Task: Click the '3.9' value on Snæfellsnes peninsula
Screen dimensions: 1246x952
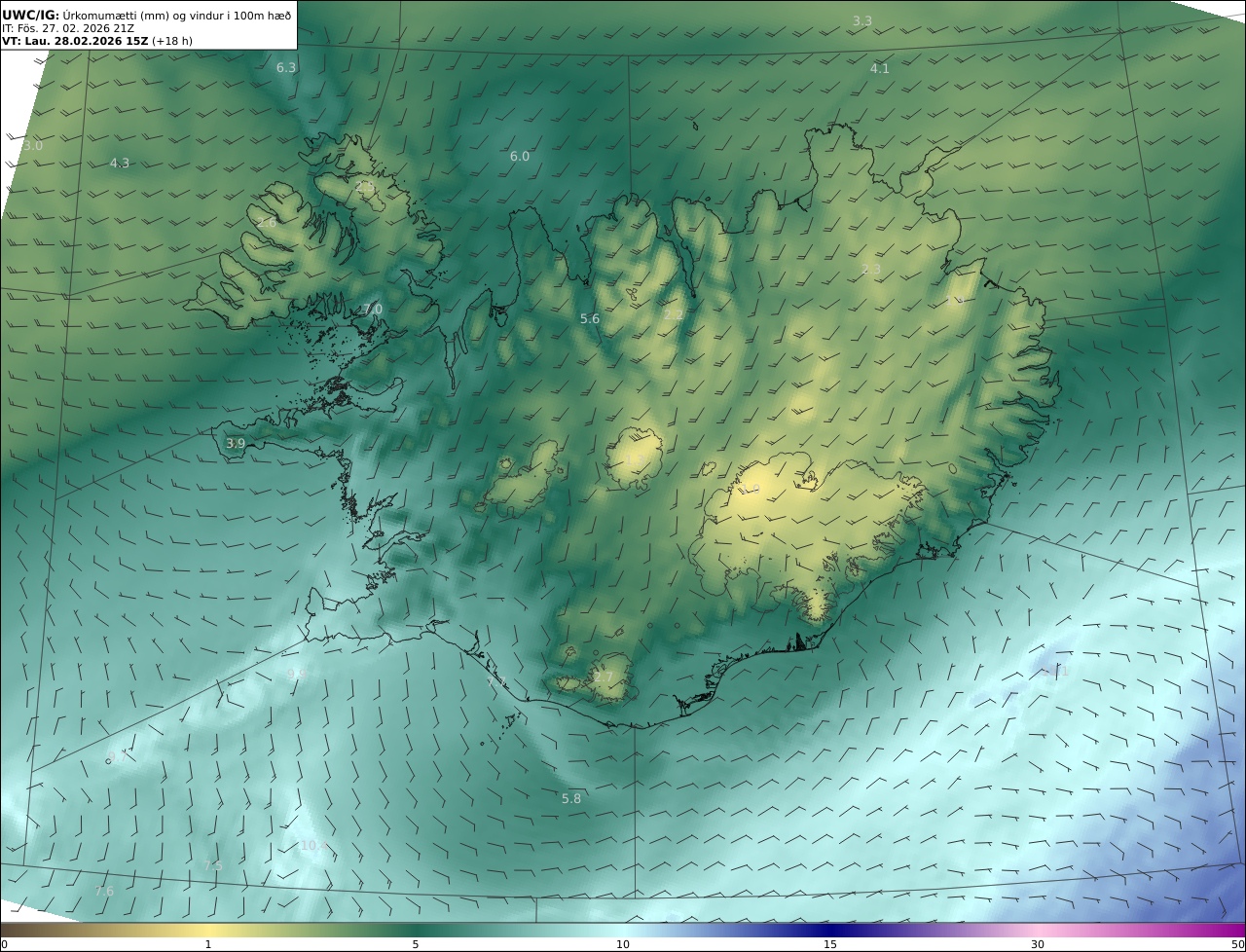Action: pyautogui.click(x=236, y=443)
